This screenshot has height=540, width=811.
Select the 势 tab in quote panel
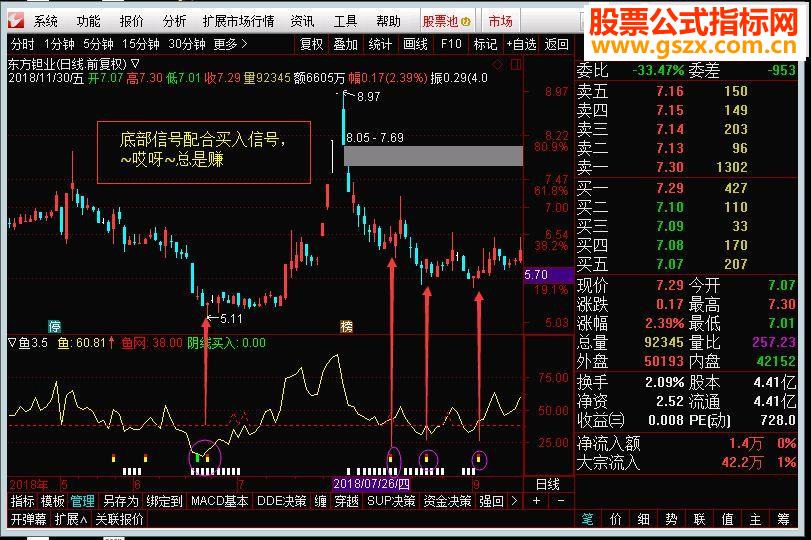[x=671, y=519]
